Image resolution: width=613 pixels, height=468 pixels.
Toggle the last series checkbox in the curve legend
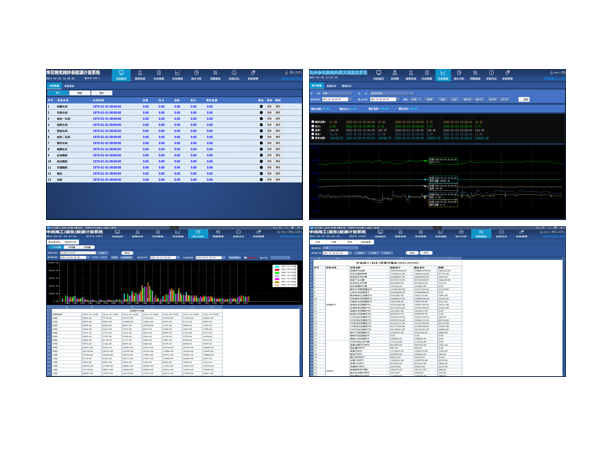coord(314,139)
